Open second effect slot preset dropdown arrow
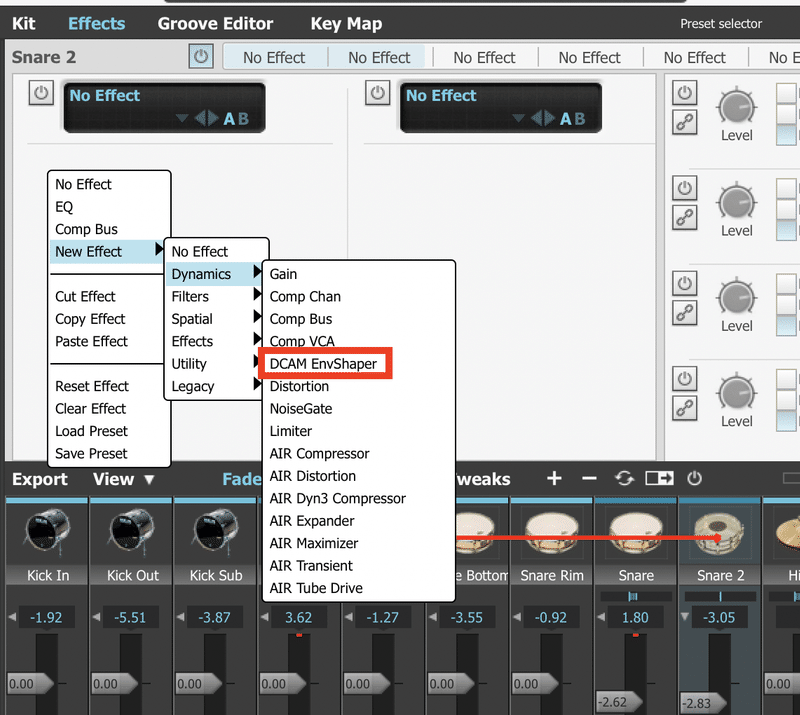This screenshot has width=800, height=715. [518, 118]
